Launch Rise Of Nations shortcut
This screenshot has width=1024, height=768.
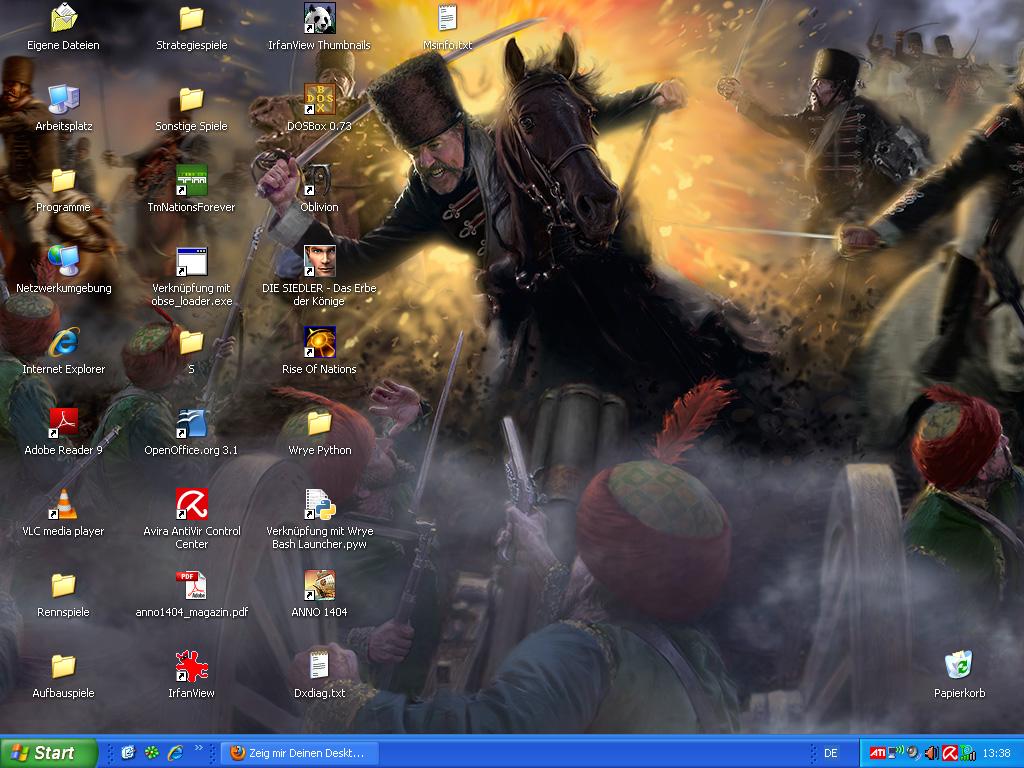319,342
